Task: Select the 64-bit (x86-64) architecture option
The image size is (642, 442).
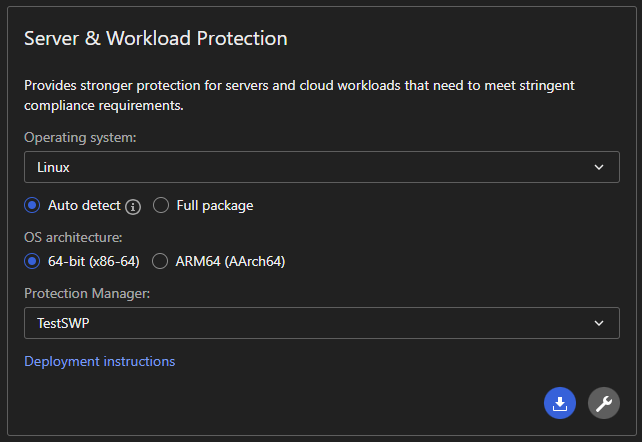Action: [x=32, y=261]
